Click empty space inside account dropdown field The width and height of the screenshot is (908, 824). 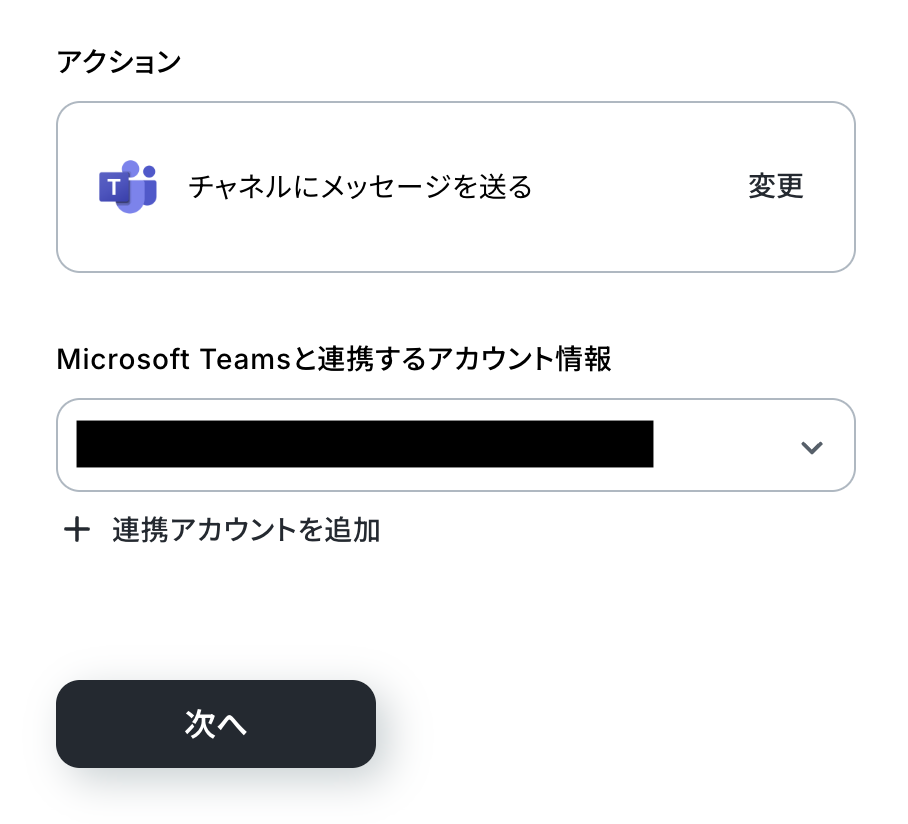click(724, 445)
